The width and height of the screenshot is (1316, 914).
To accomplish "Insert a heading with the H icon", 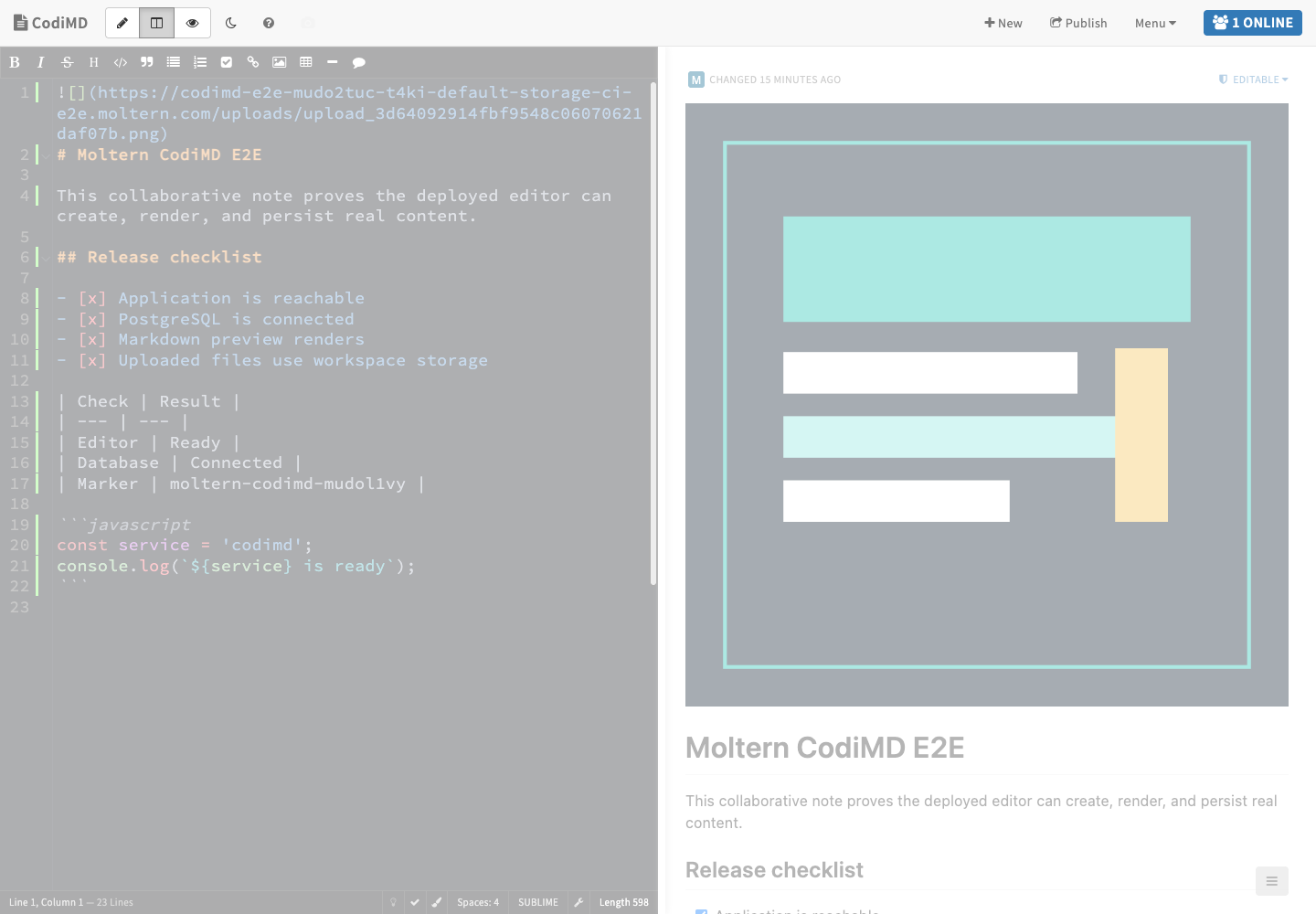I will click(93, 62).
